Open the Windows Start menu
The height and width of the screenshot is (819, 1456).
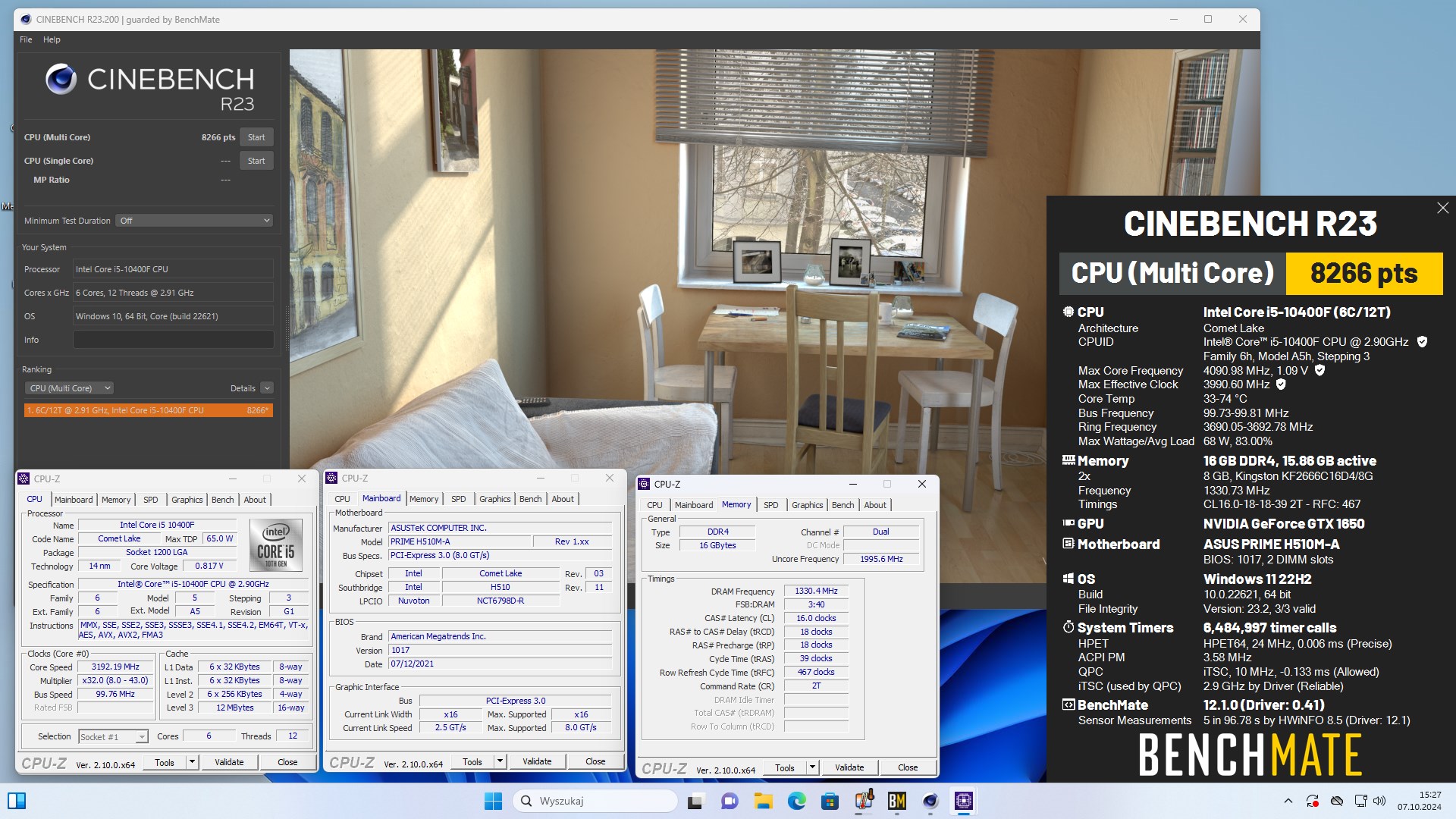[493, 801]
